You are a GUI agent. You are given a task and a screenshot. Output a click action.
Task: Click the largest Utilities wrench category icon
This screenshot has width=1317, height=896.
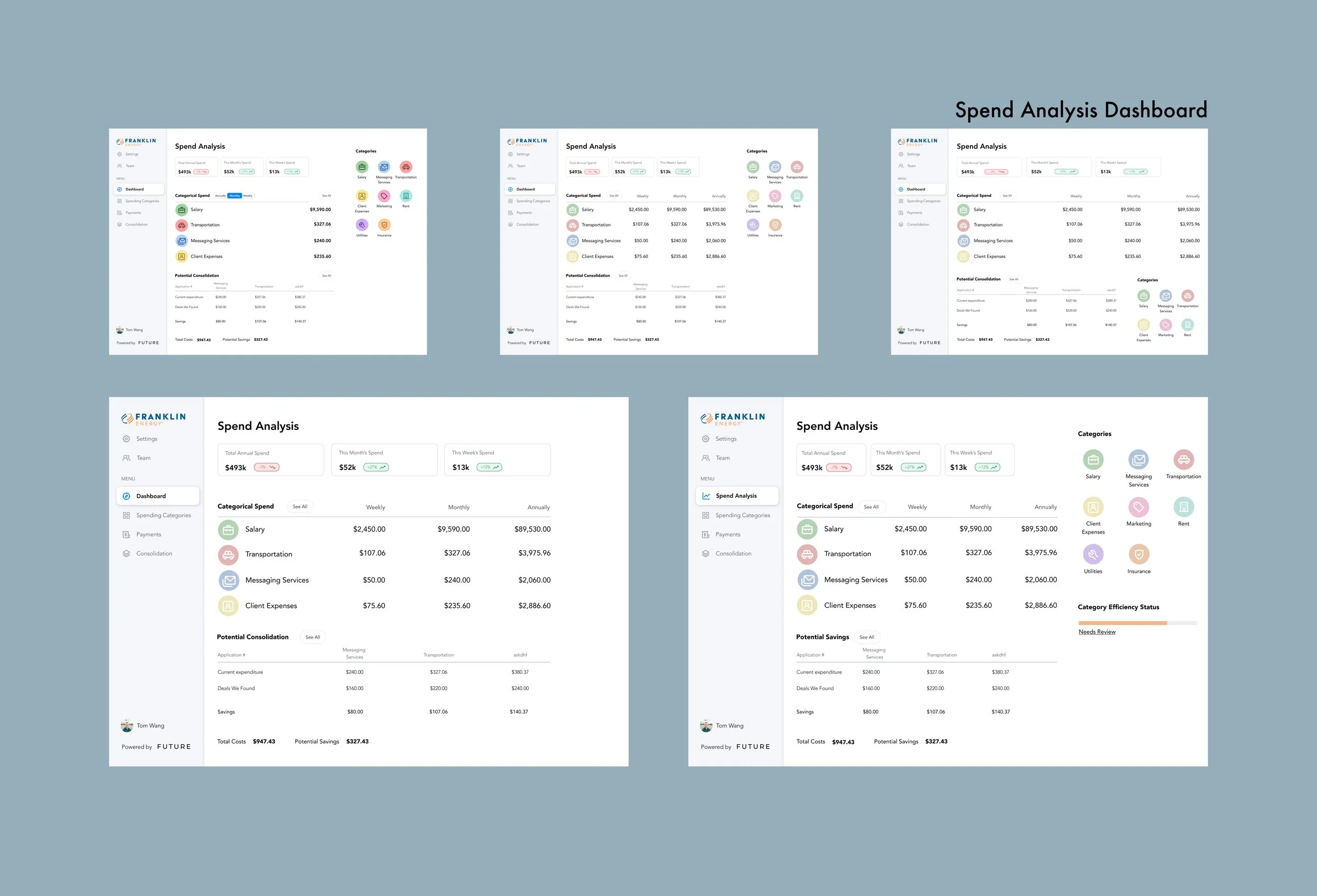coord(1093,554)
